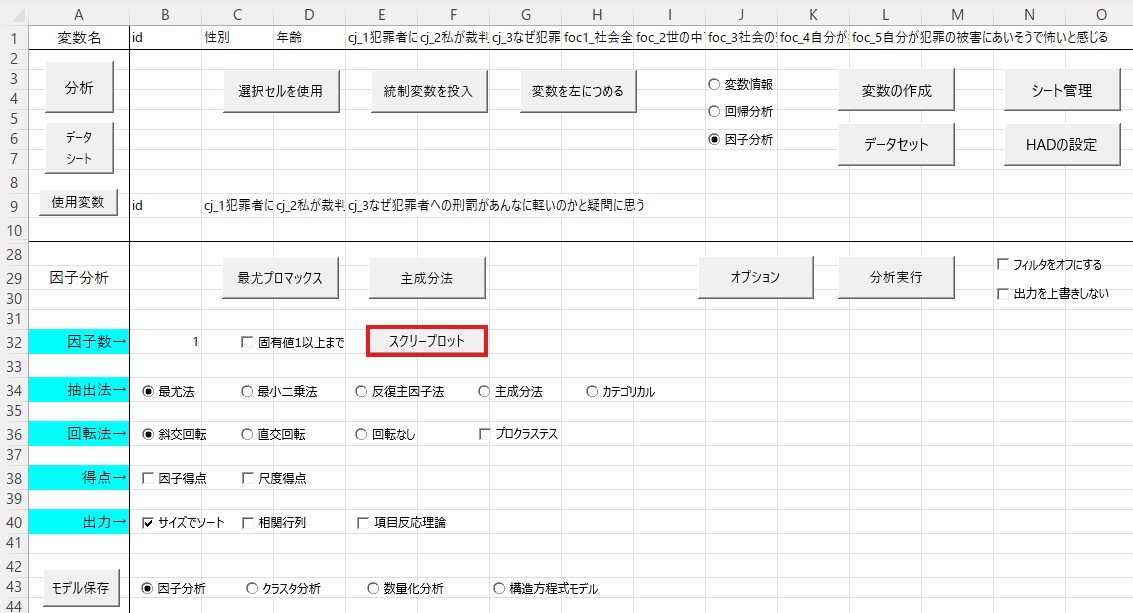Click the モデル保存 button
1133x613 pixels.
pyautogui.click(x=80, y=585)
